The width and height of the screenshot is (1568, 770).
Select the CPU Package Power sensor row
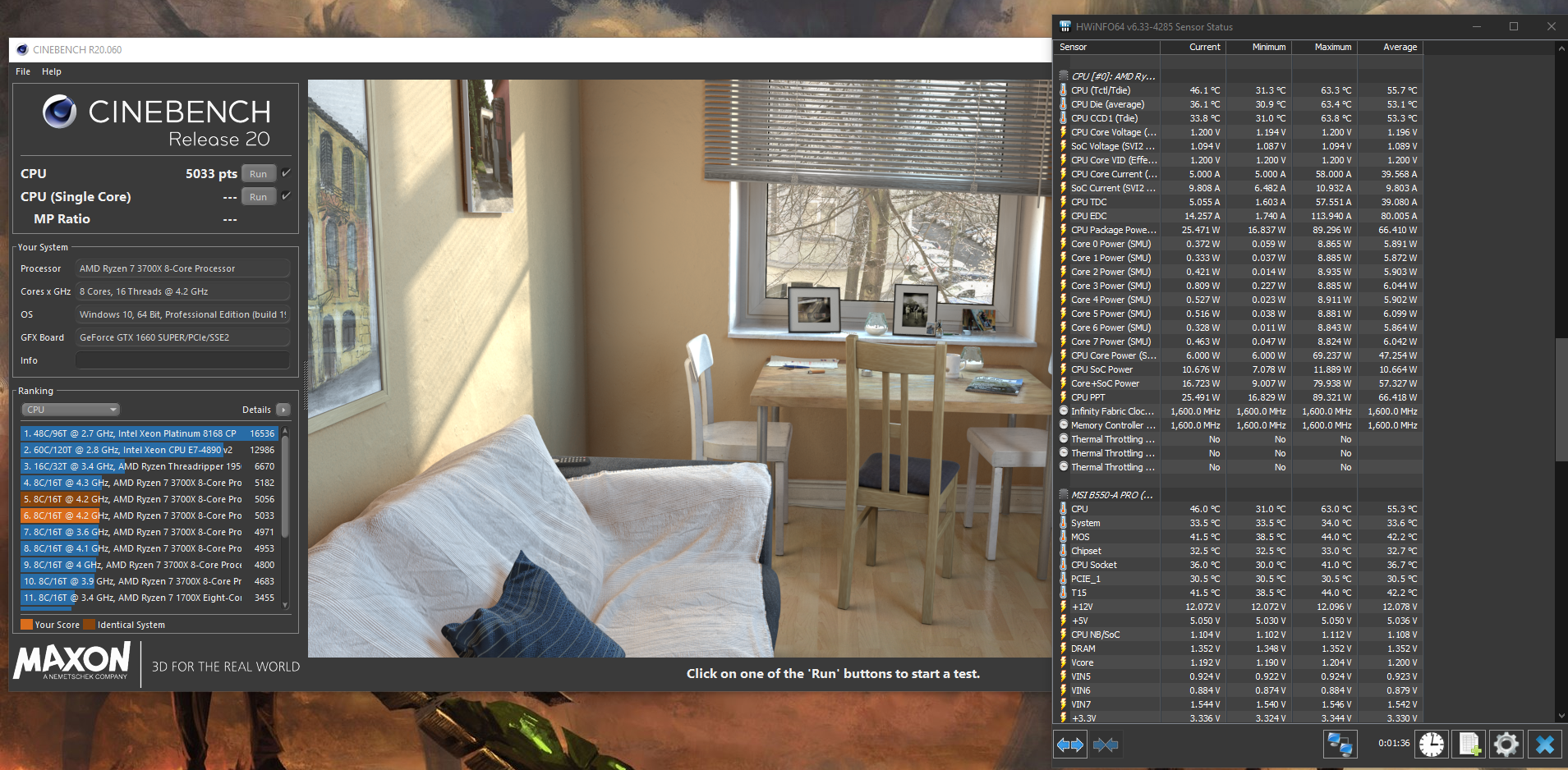pos(1239,230)
